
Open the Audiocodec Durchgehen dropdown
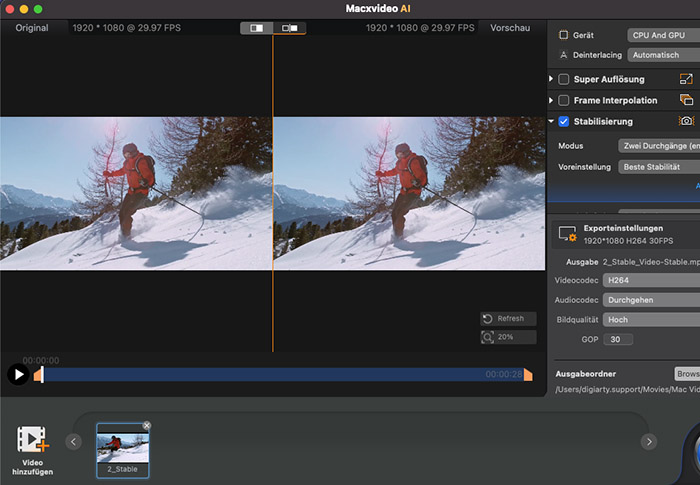click(x=651, y=300)
